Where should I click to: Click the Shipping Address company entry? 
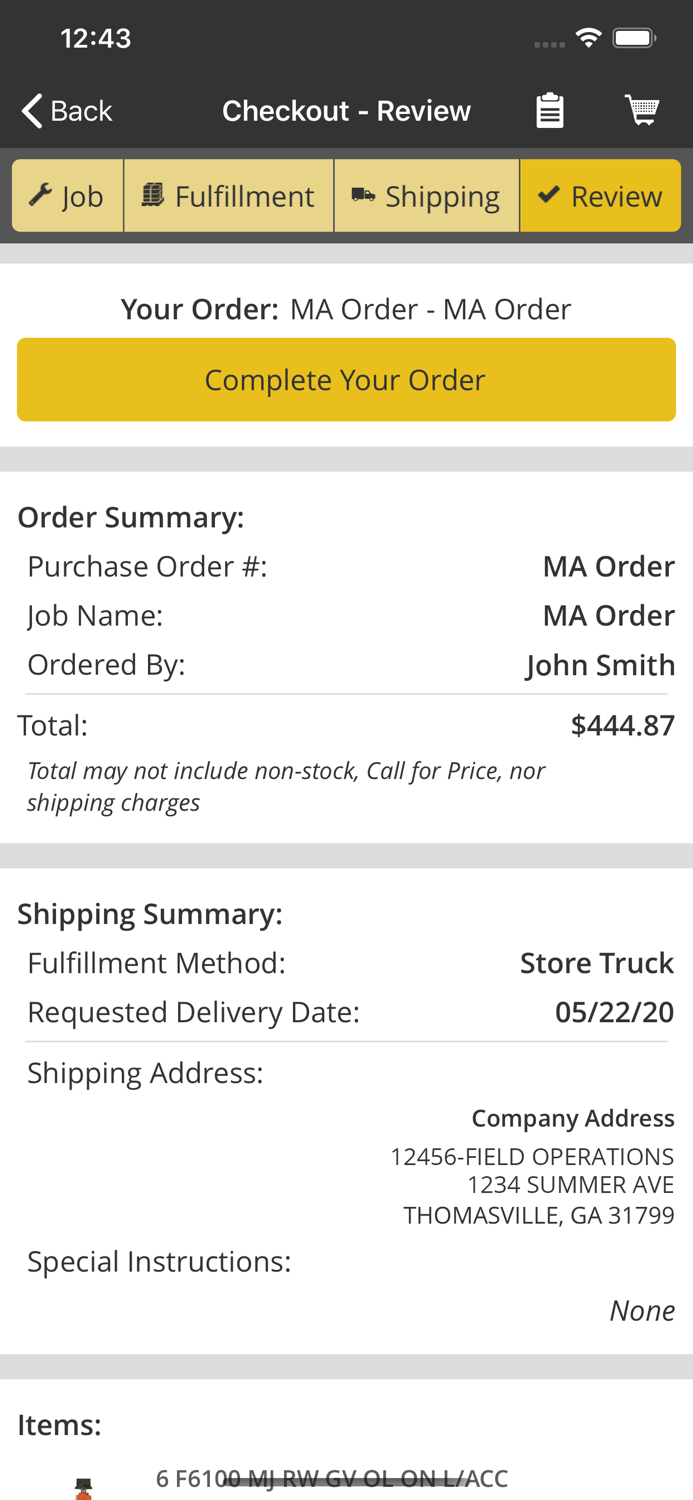[573, 1118]
